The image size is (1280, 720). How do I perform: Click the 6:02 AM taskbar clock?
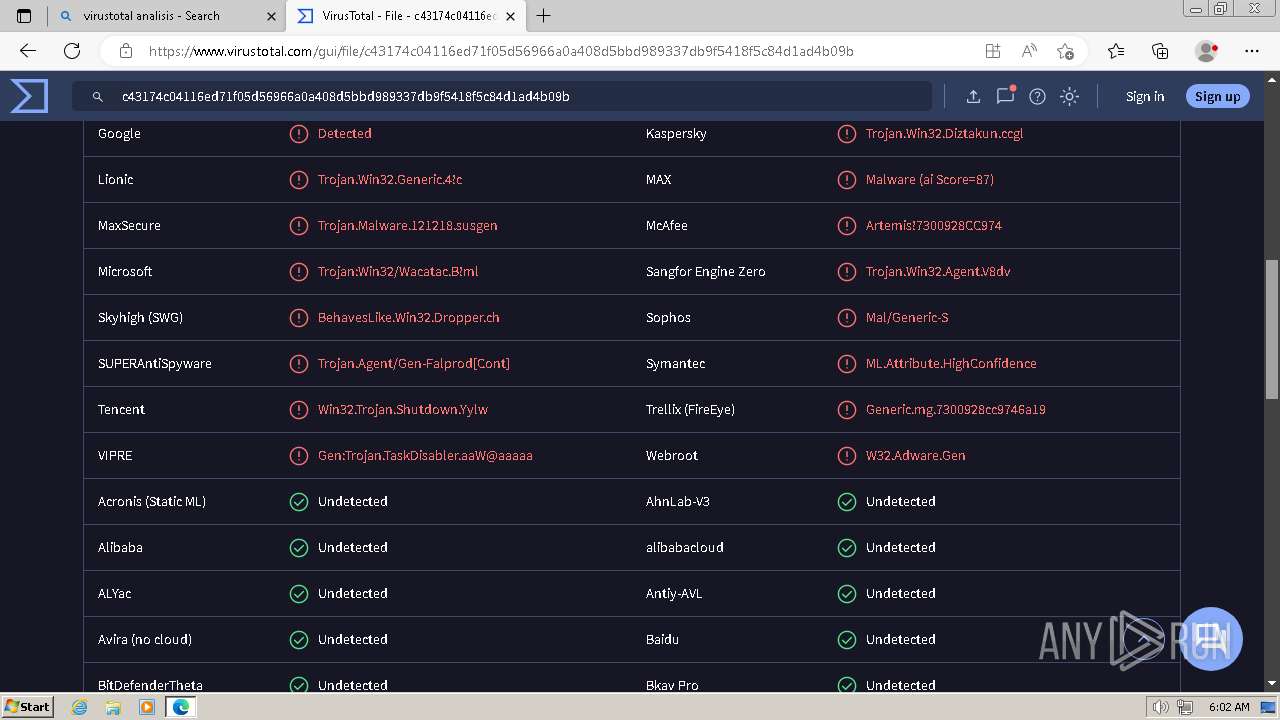pyautogui.click(x=1229, y=707)
